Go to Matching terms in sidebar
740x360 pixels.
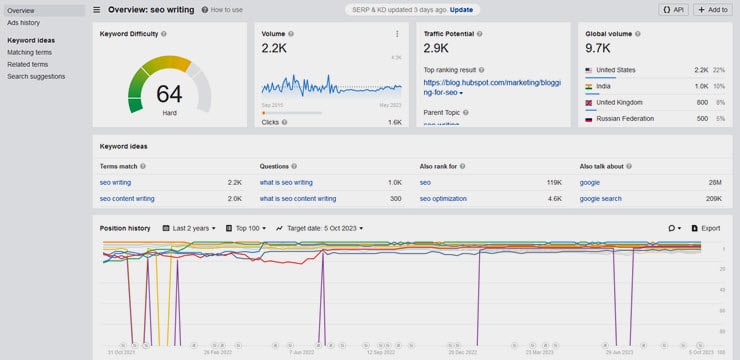(x=30, y=52)
